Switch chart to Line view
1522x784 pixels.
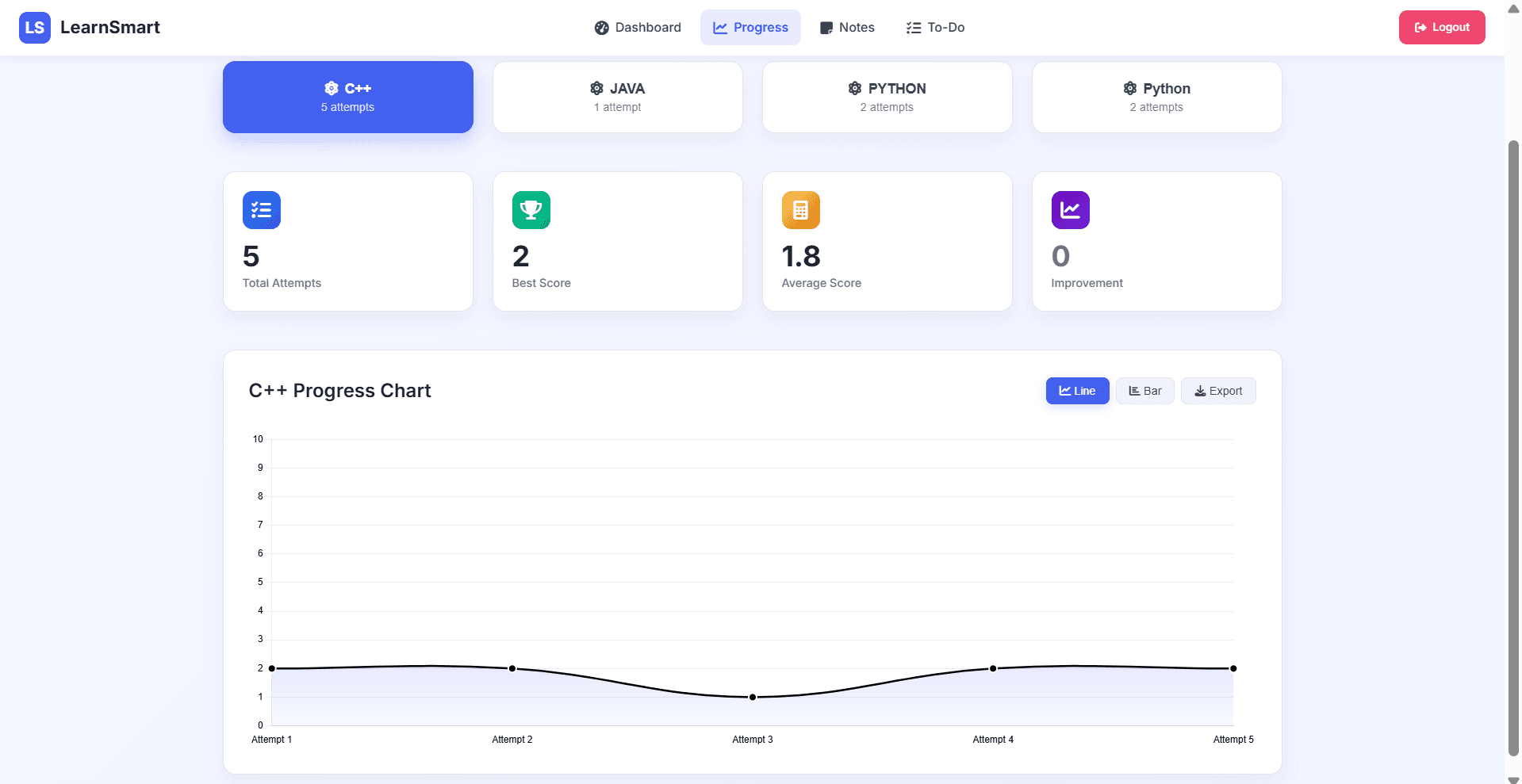coord(1077,391)
